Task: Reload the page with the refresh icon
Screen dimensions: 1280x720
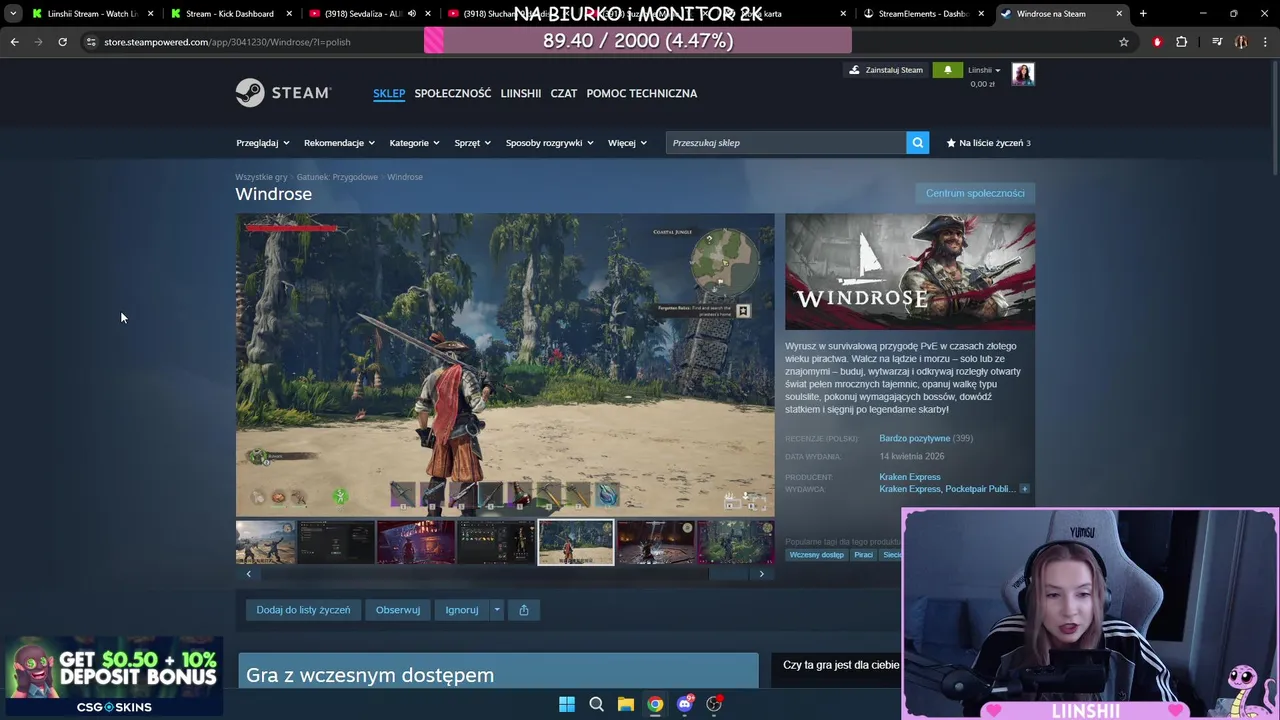Action: click(x=62, y=42)
